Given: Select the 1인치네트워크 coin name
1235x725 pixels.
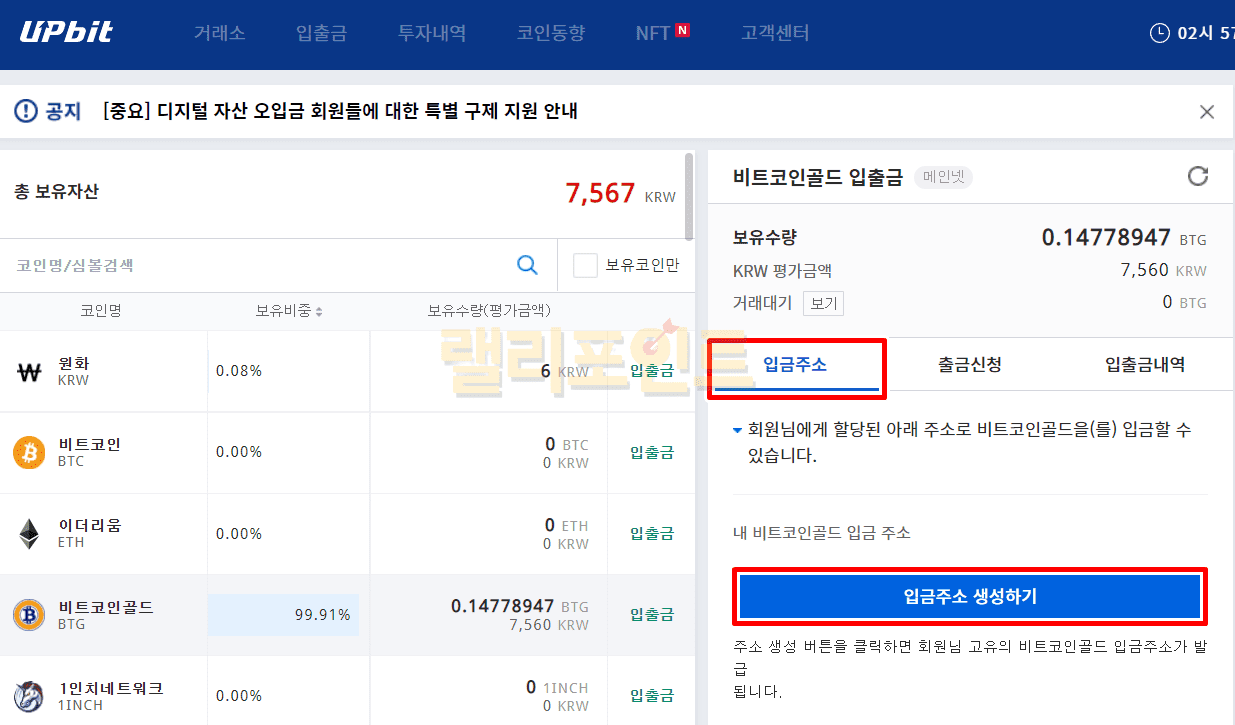Looking at the screenshot, I should (111, 688).
